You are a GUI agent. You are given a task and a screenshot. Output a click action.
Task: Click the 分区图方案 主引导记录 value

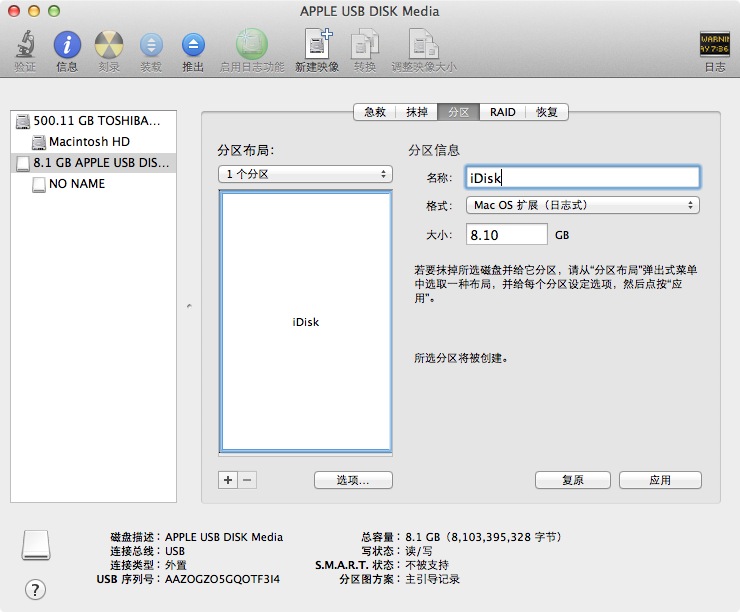[x=432, y=579]
